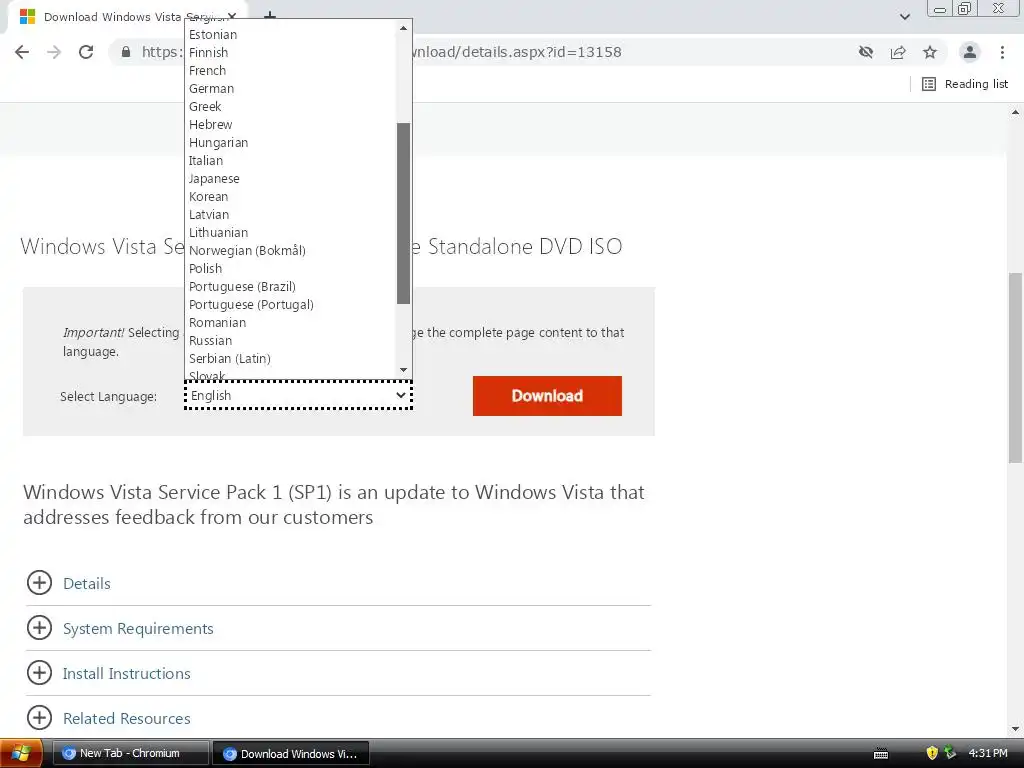1024x768 pixels.
Task: Click the Microsoft logo tab favicon
Action: tap(27, 17)
